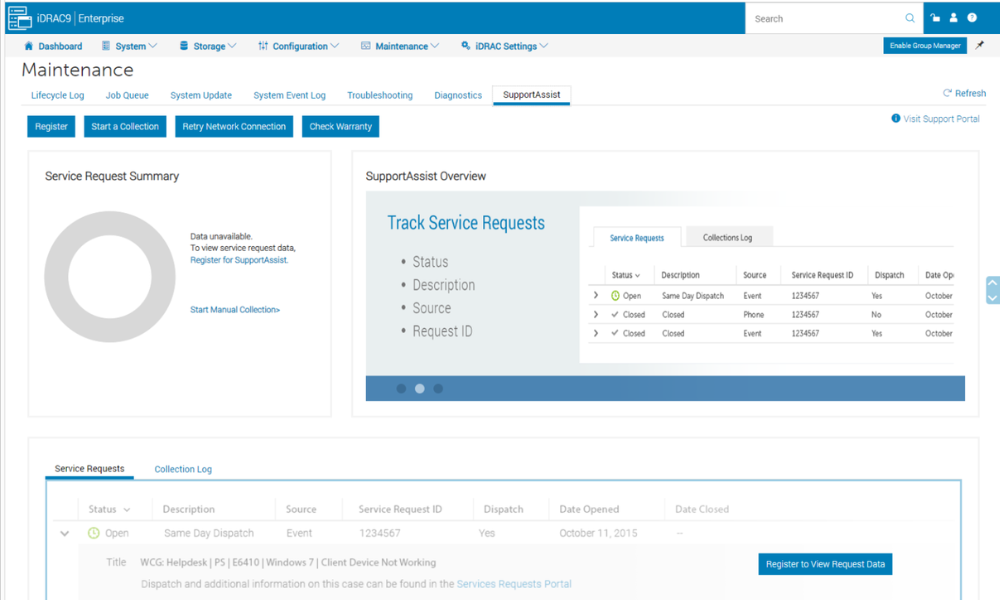Viewport: 1000px width, 600px height.
Task: Expand the Storage dropdown chevron
Action: 232,46
